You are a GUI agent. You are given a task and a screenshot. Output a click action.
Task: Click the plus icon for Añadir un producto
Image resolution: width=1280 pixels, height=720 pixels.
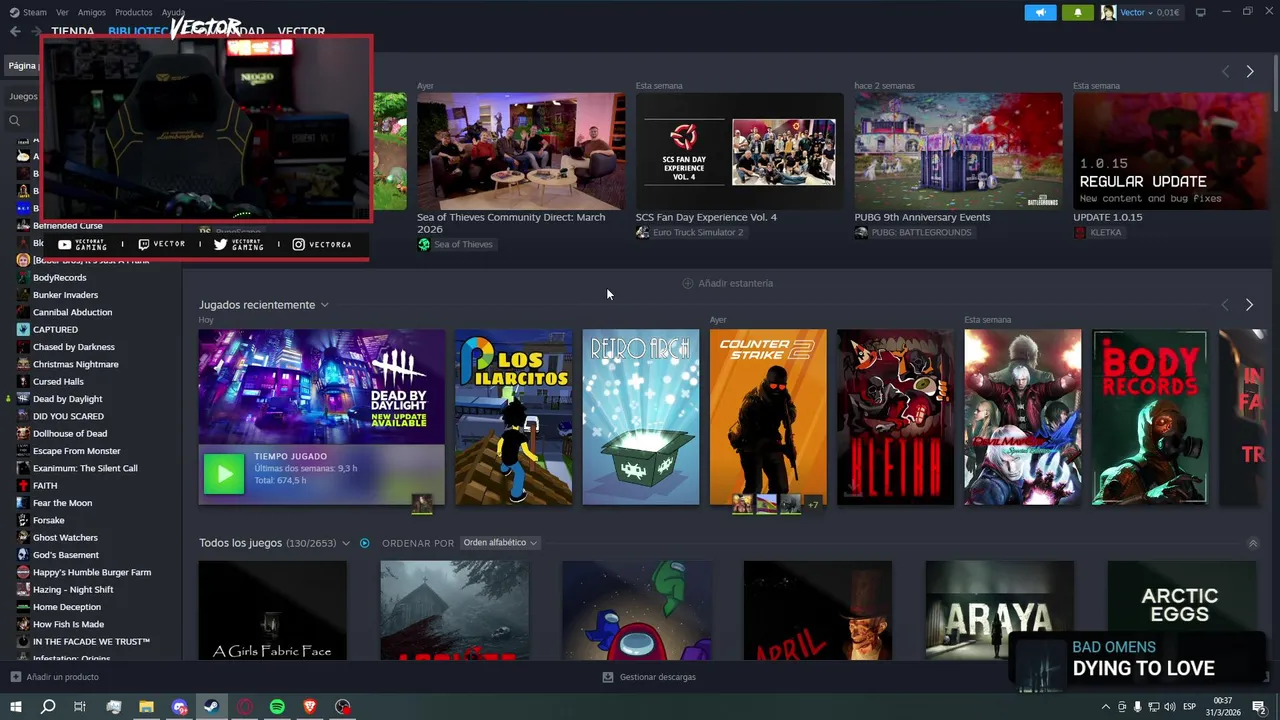tap(15, 677)
